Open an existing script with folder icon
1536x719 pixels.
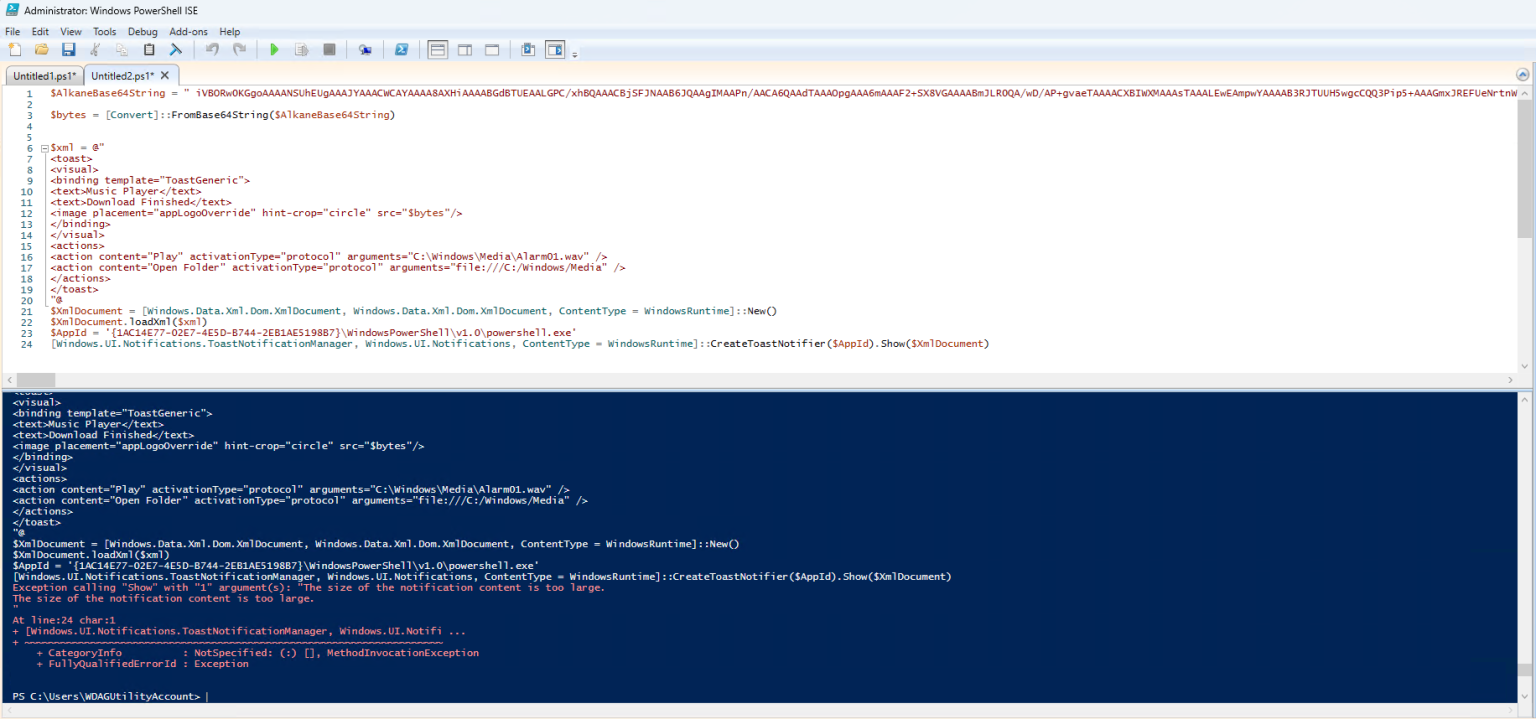click(x=39, y=49)
